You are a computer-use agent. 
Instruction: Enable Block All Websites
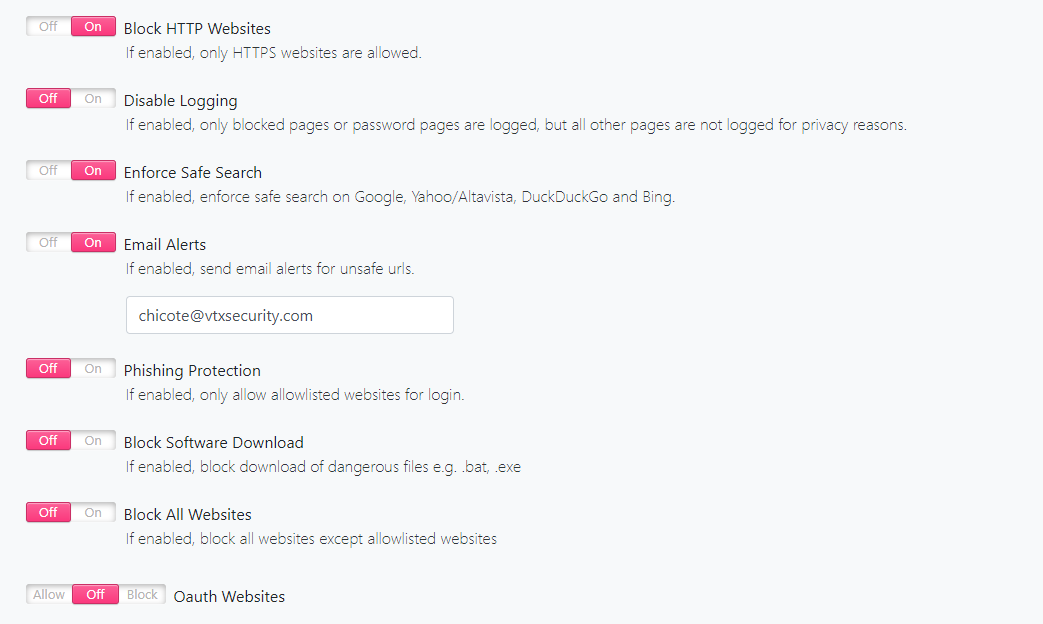(x=93, y=512)
